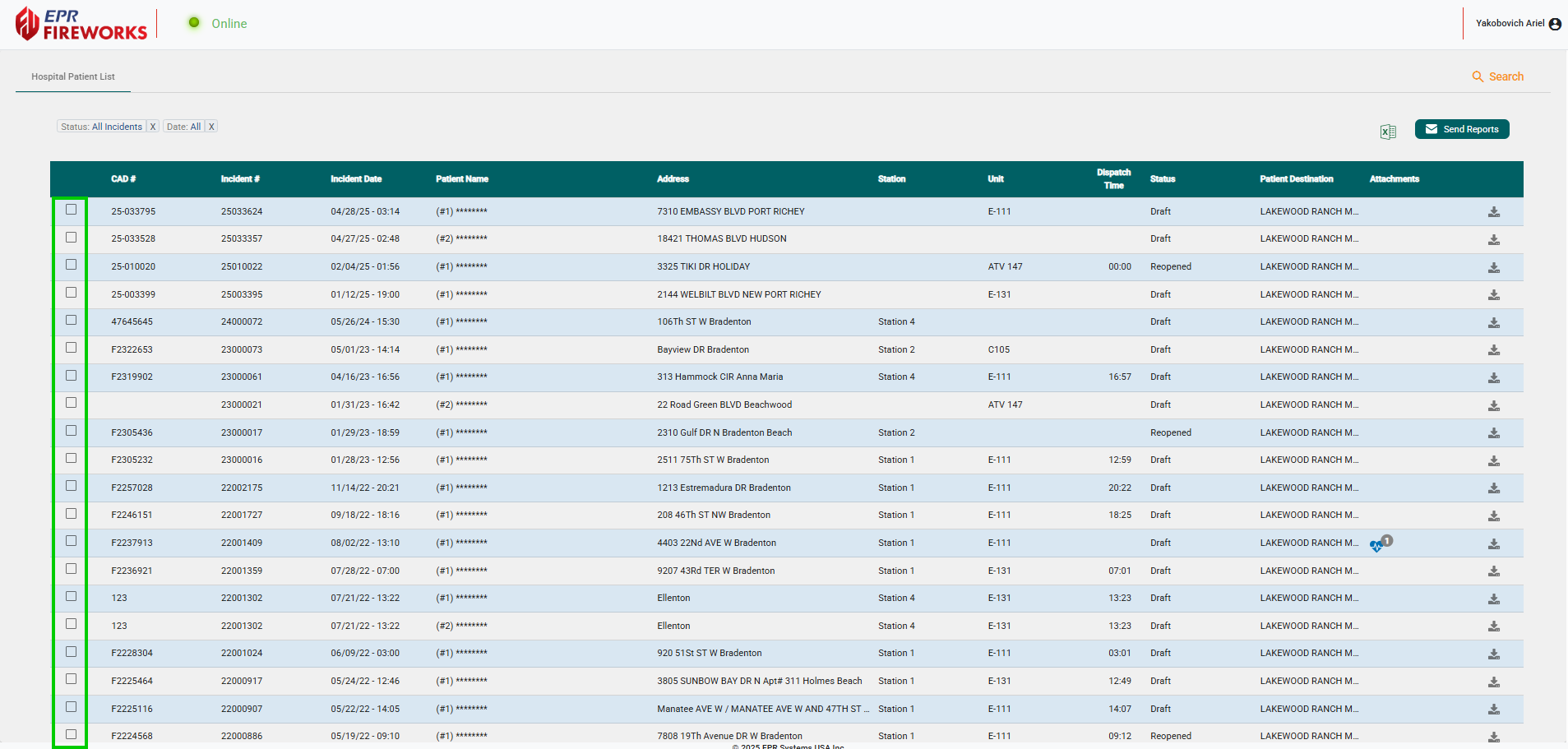1568x749 pixels.
Task: Check the checkbox for CAD# 25-033528
Action: point(71,237)
